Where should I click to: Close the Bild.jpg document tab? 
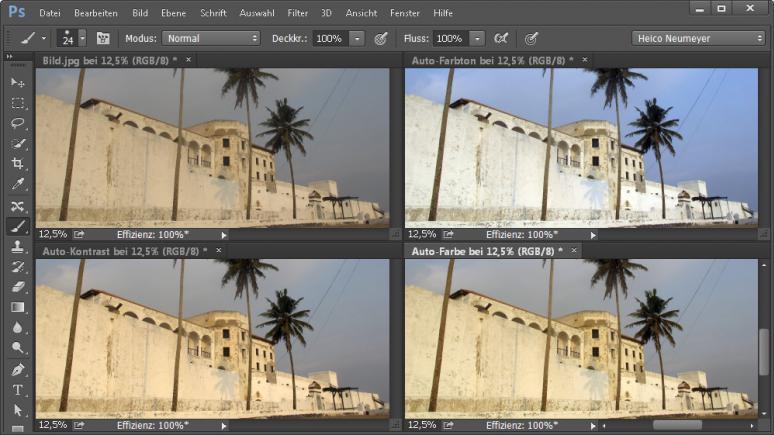(x=188, y=60)
